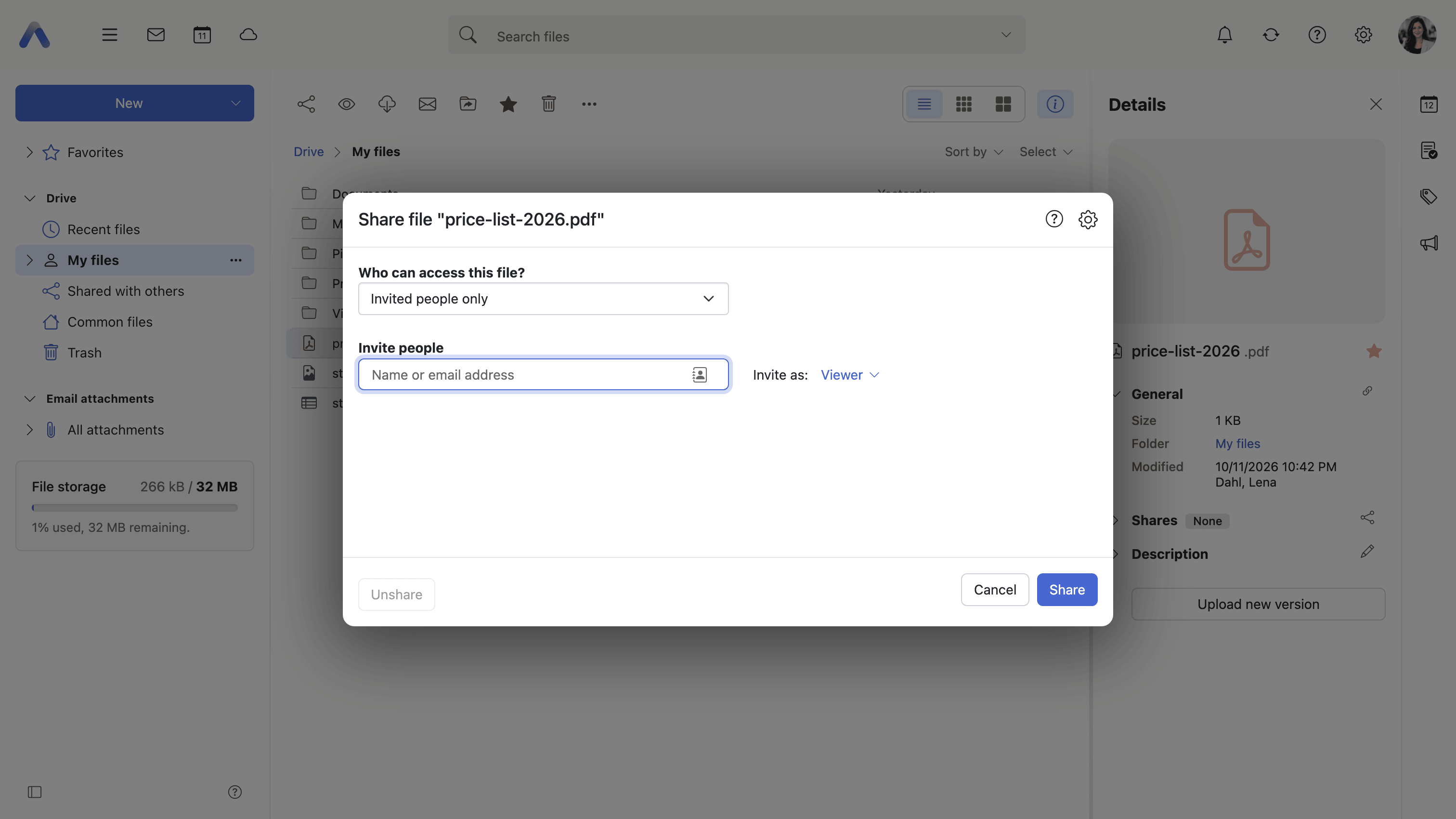
Task: Click the Drive breadcrumb link
Action: pos(309,152)
